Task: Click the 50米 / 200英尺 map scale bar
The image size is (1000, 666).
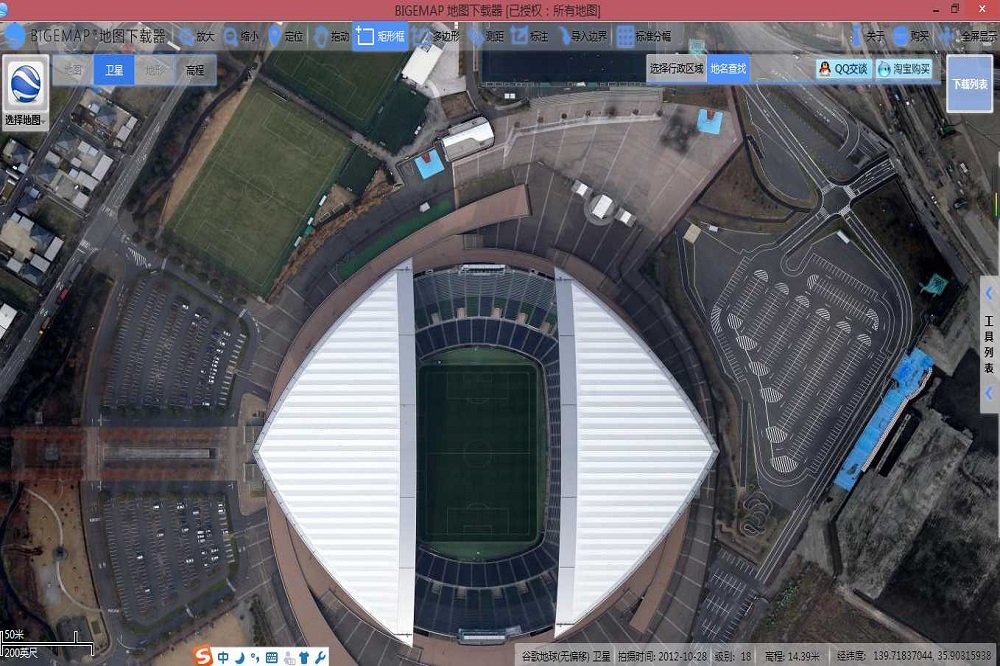Action: (x=47, y=644)
